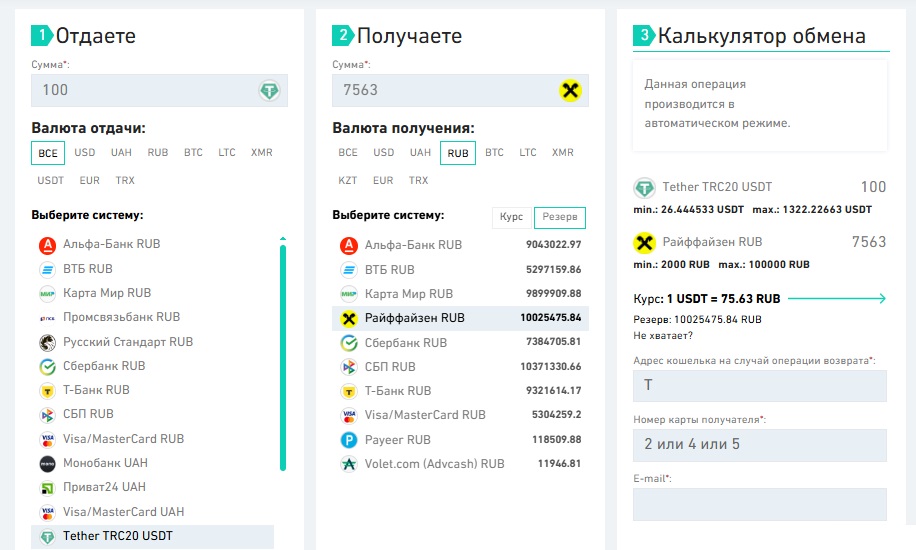This screenshot has width=916, height=550.
Task: Click reserve value 10371330.66
Action: point(551,367)
